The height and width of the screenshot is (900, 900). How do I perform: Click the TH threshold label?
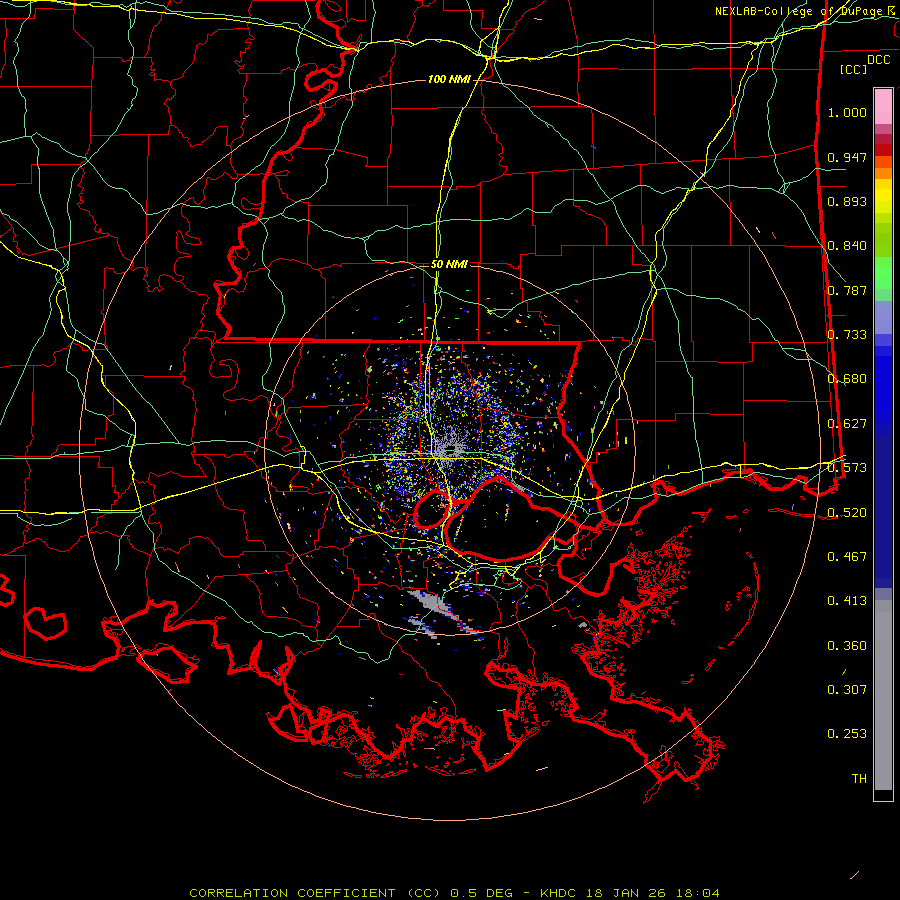(859, 779)
